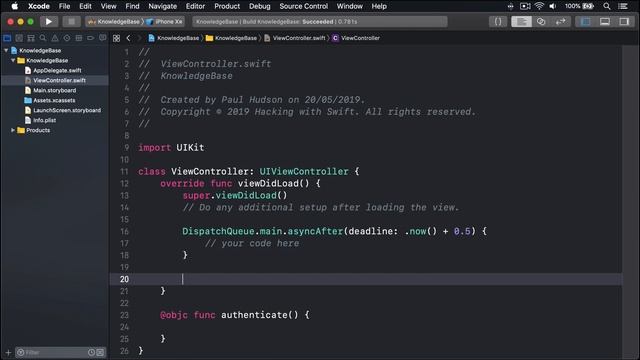Screen dimensions: 640x360
Task: Switch to the Assistant editor
Action: click(x=541, y=22)
